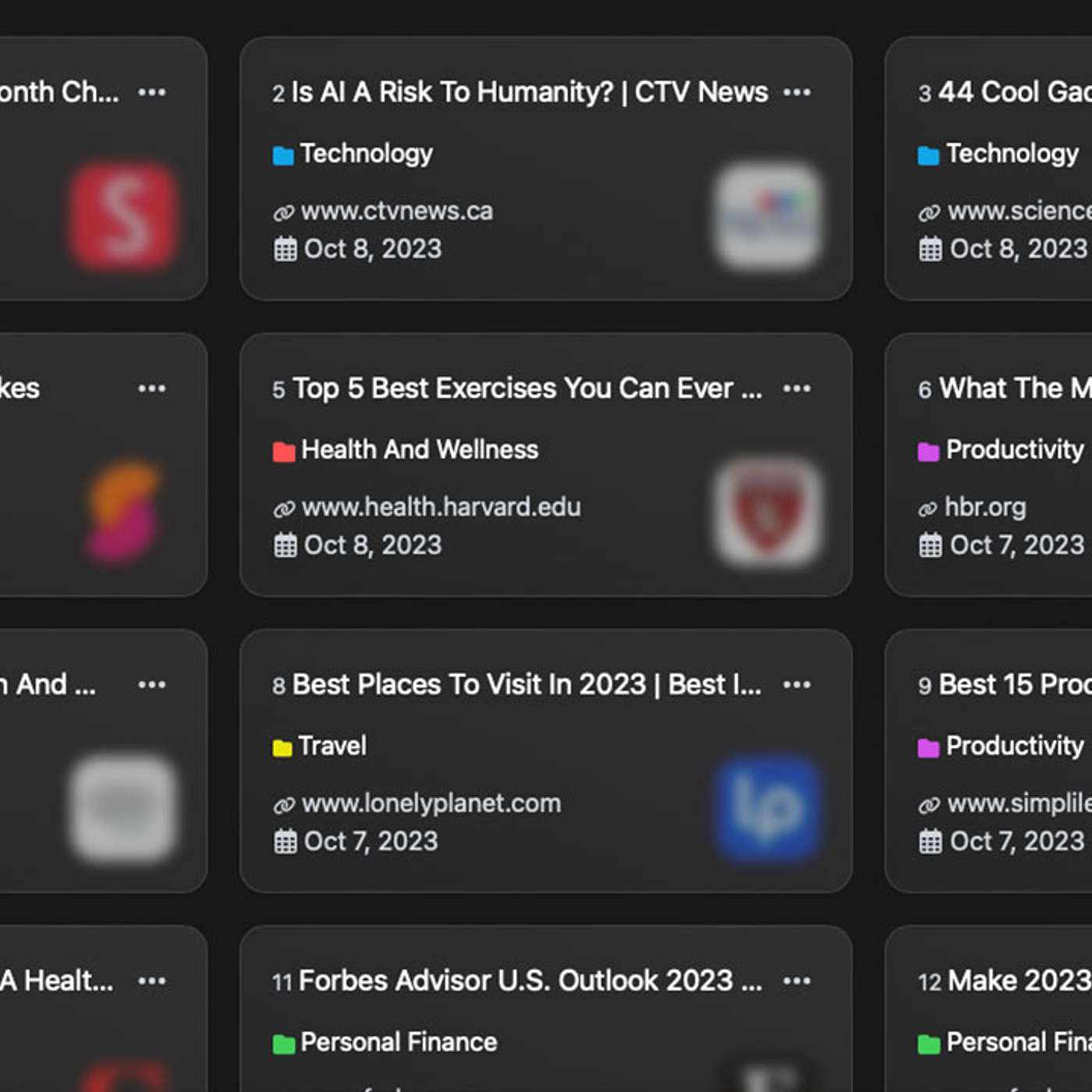The height and width of the screenshot is (1092, 1092).
Task: Select Productivity label on hbr.org card
Action: pos(1015,450)
